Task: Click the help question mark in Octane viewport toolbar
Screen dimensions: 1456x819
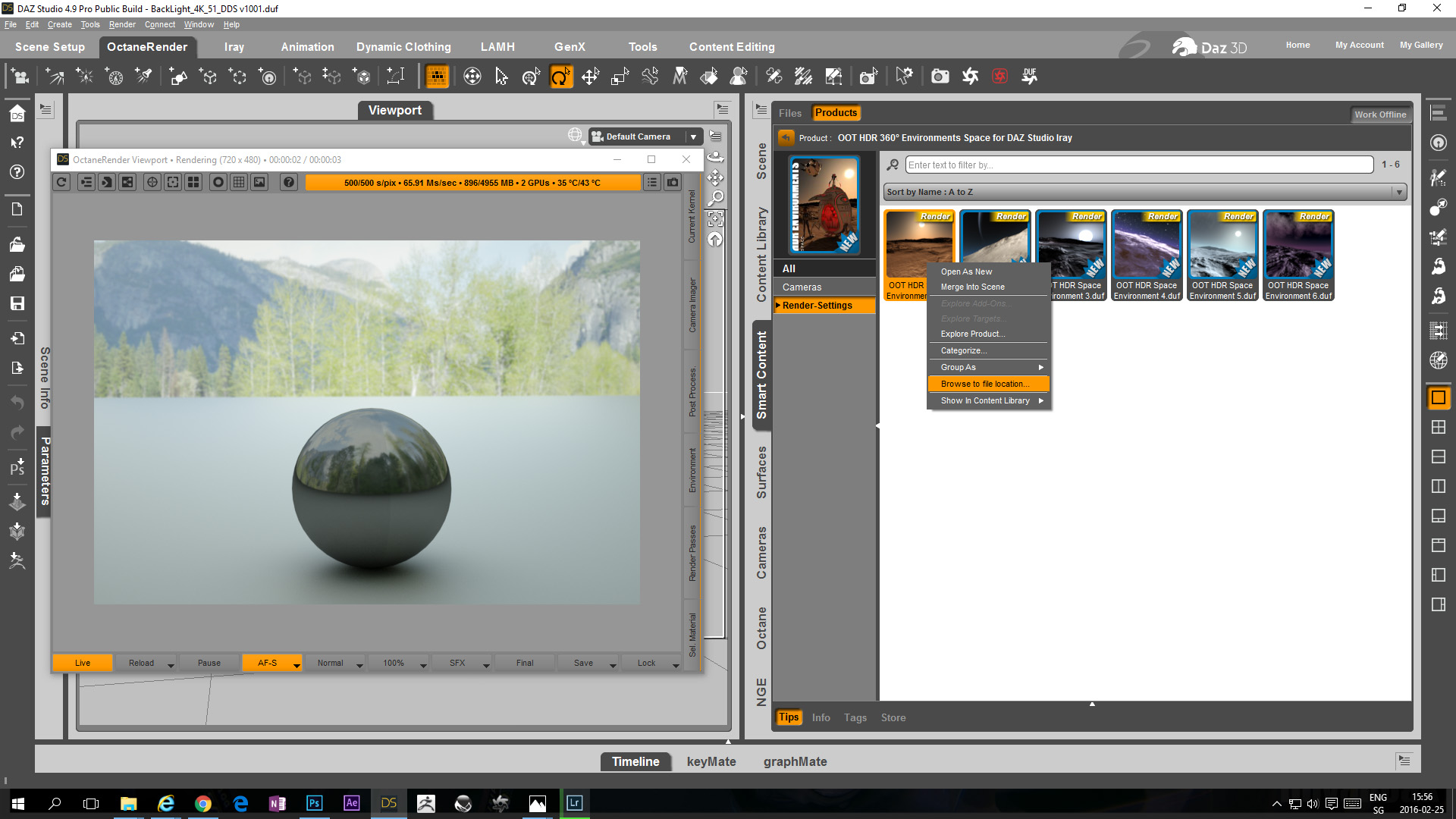Action: [288, 182]
